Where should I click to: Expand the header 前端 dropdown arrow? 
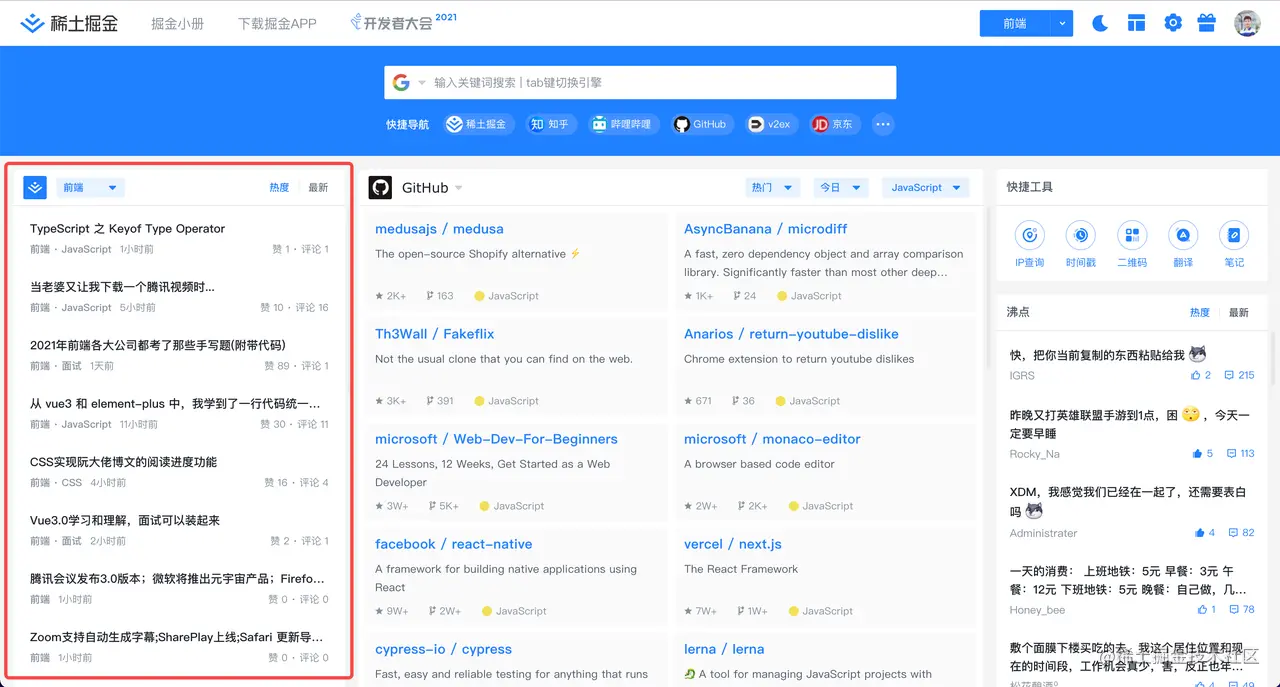1062,23
